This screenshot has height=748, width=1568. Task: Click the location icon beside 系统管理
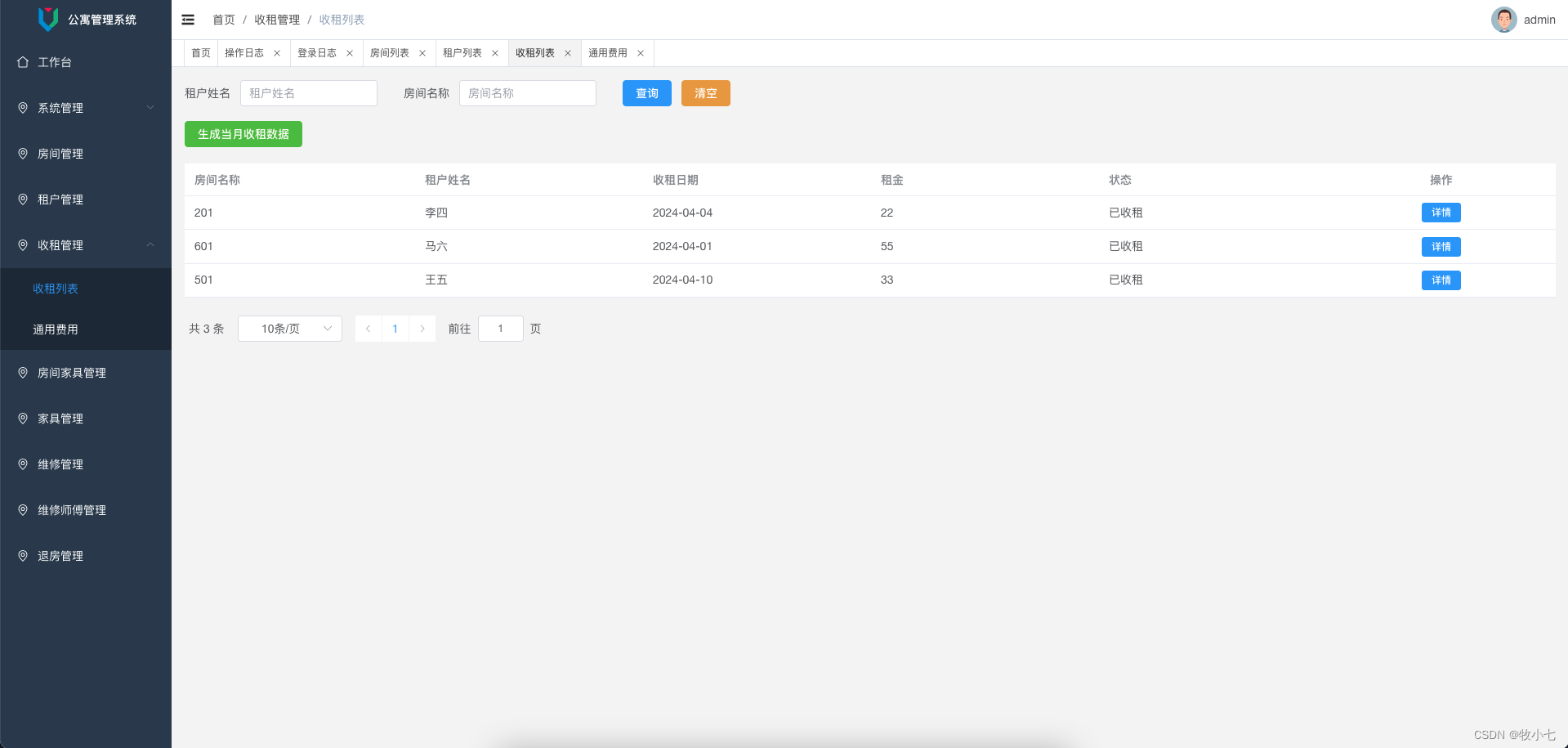(x=23, y=108)
